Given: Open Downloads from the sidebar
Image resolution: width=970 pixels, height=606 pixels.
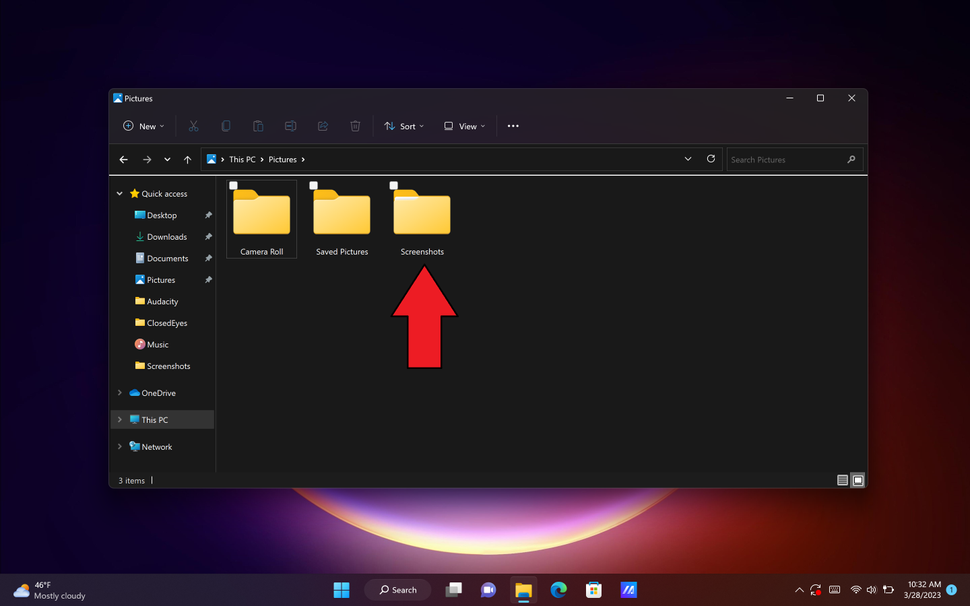Looking at the screenshot, I should pos(165,236).
